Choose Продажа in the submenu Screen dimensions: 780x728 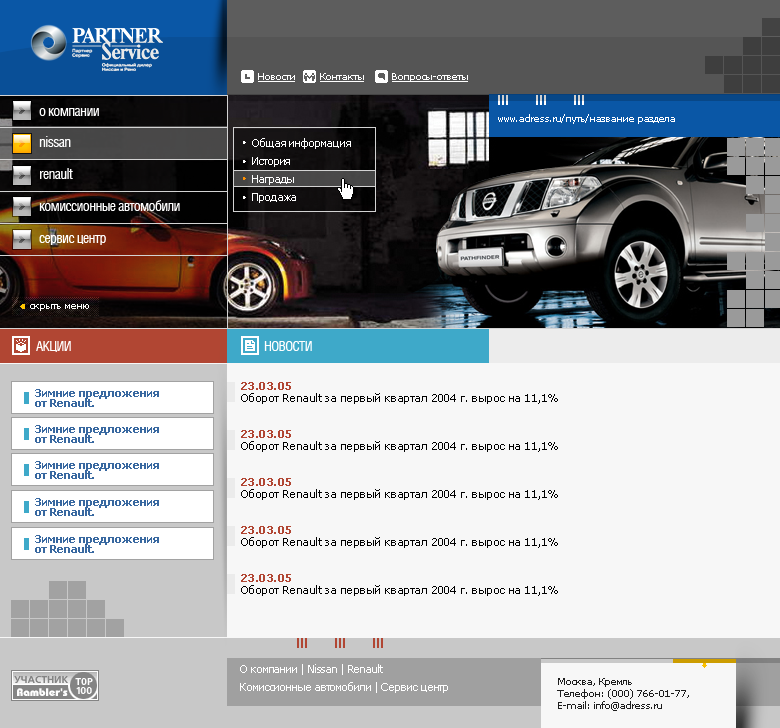tap(274, 198)
